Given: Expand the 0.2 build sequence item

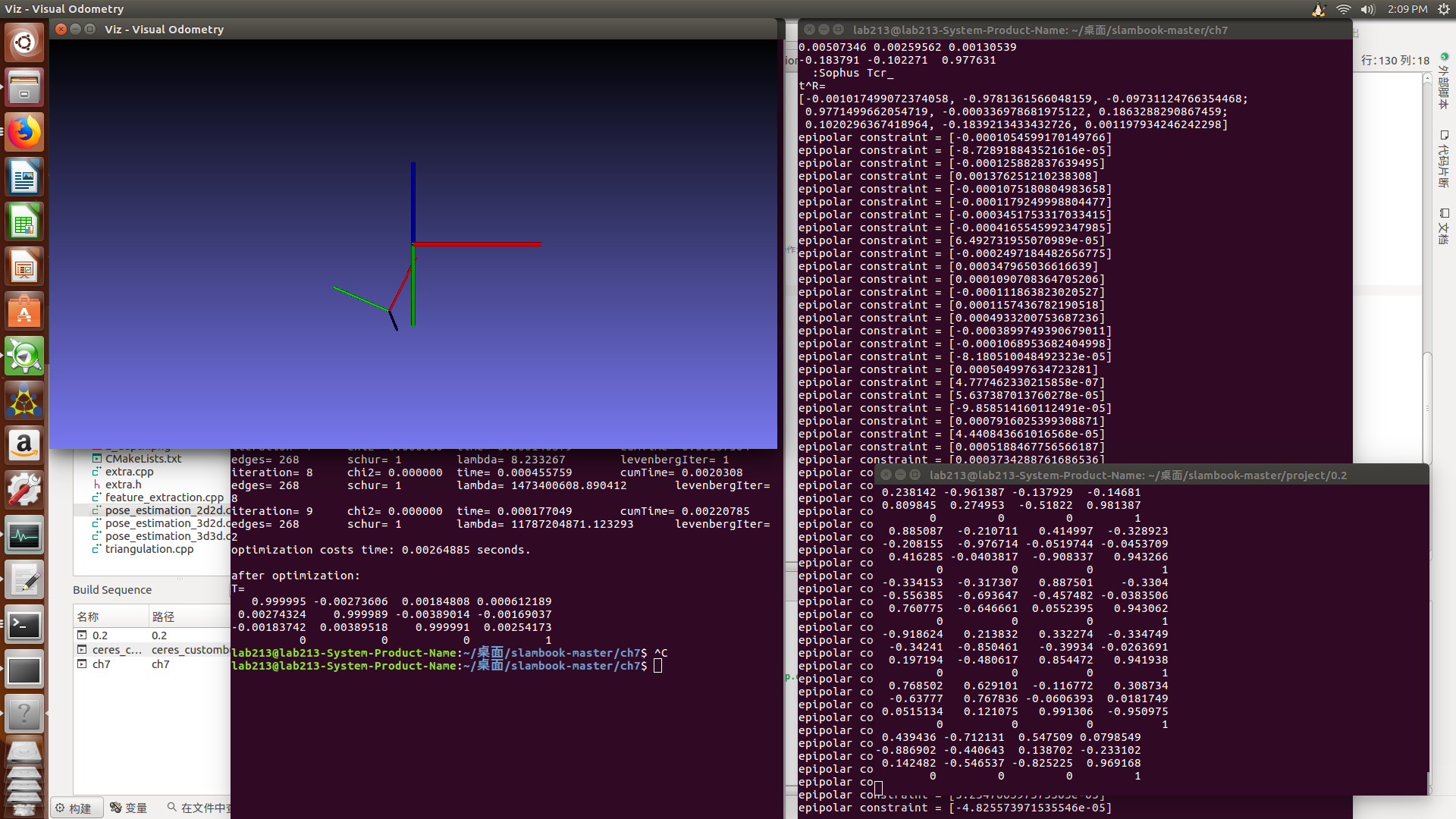Looking at the screenshot, I should pos(82,635).
